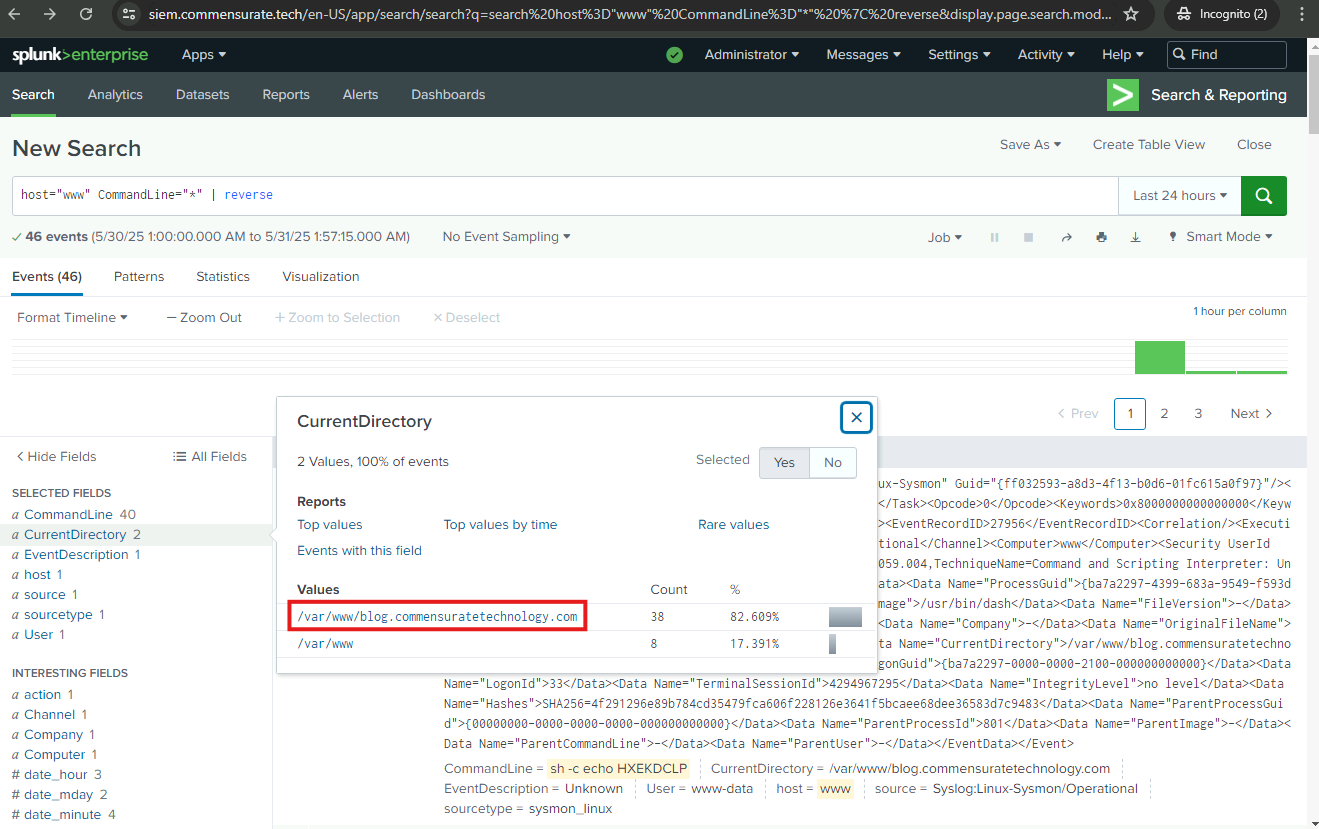This screenshot has height=829, width=1319.
Task: Open the Top values by time report
Action: pos(500,524)
